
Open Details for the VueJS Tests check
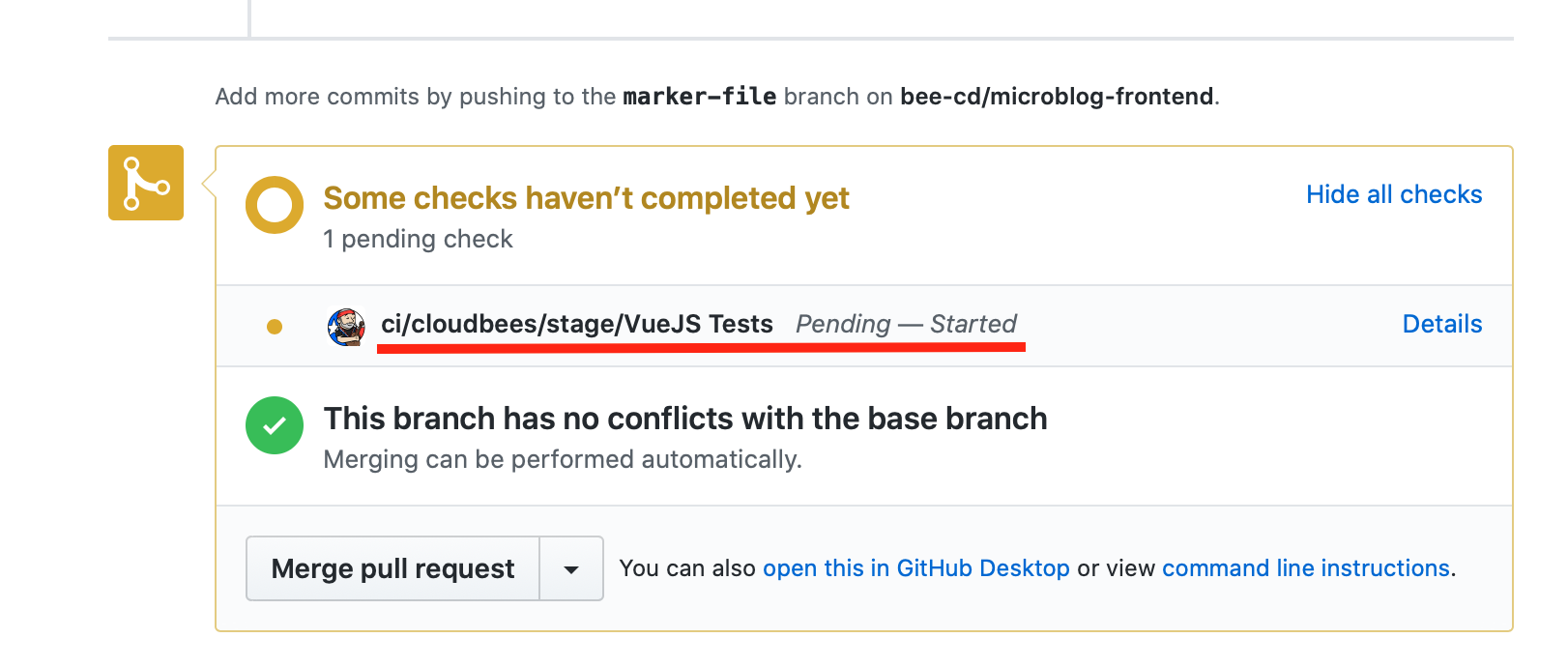click(1442, 324)
